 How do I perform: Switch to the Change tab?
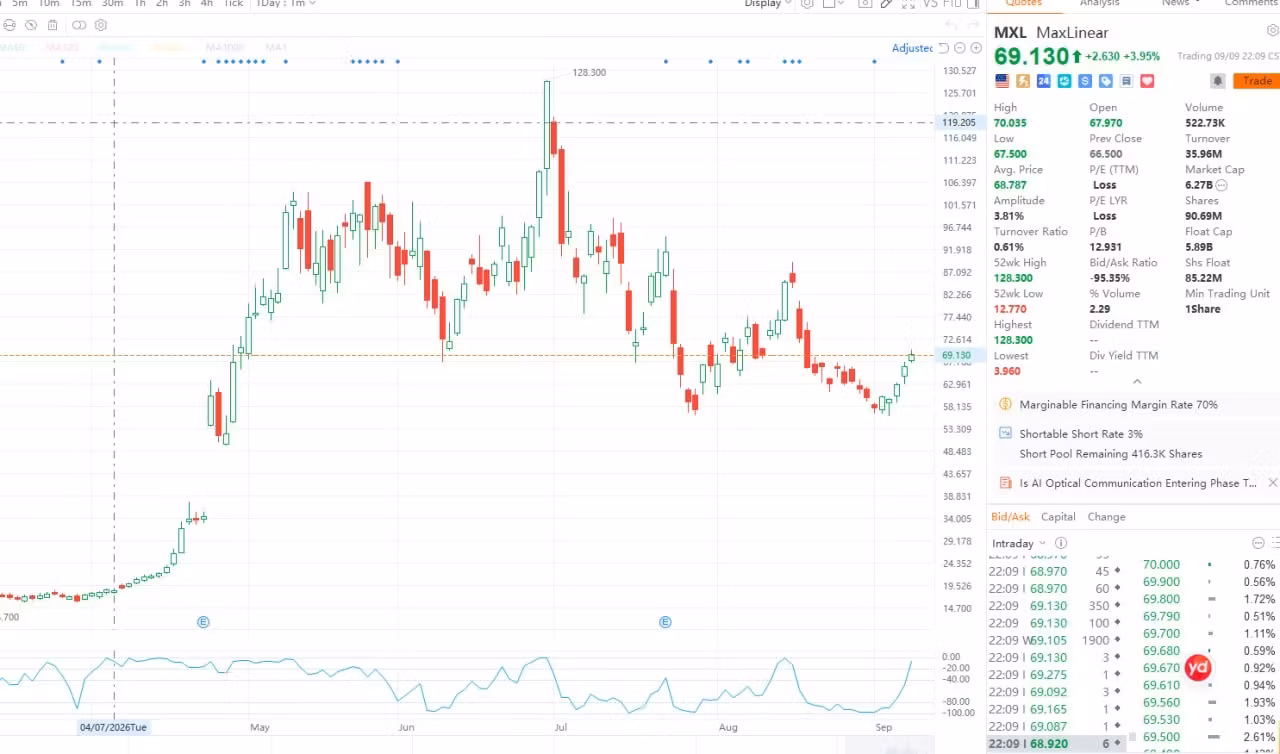tap(1106, 517)
